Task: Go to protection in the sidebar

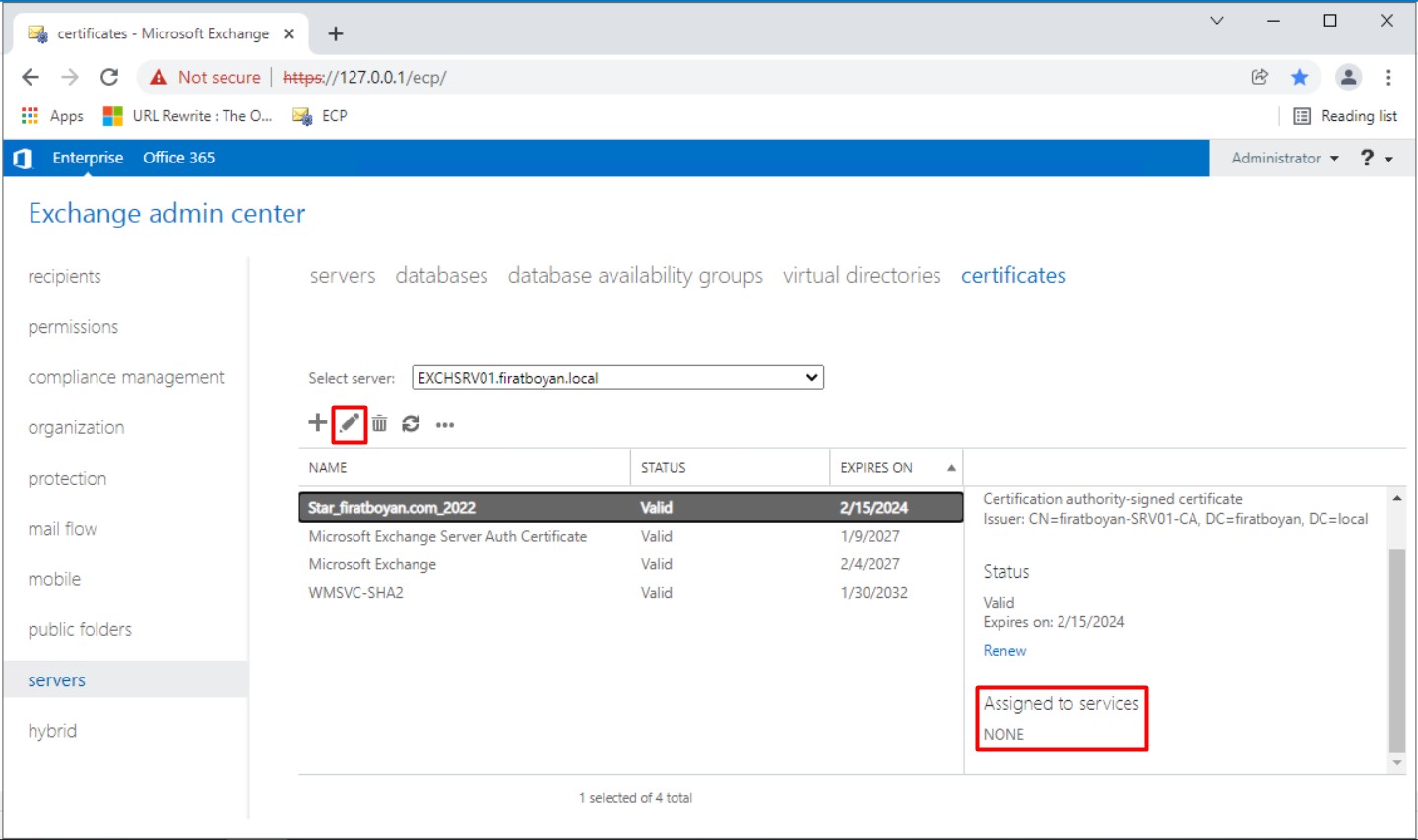Action: pos(67,479)
